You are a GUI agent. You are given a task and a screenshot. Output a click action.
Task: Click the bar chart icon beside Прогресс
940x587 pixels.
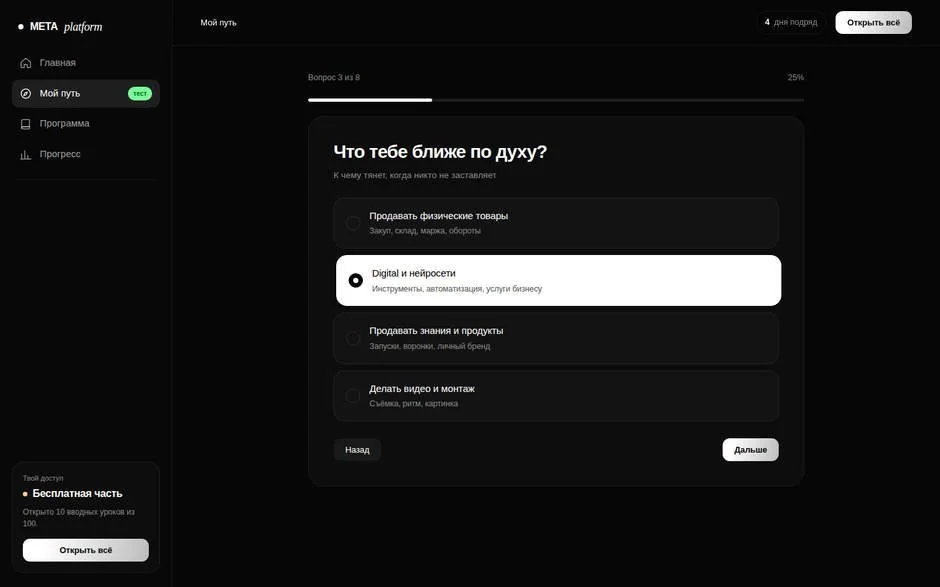pyautogui.click(x=26, y=155)
